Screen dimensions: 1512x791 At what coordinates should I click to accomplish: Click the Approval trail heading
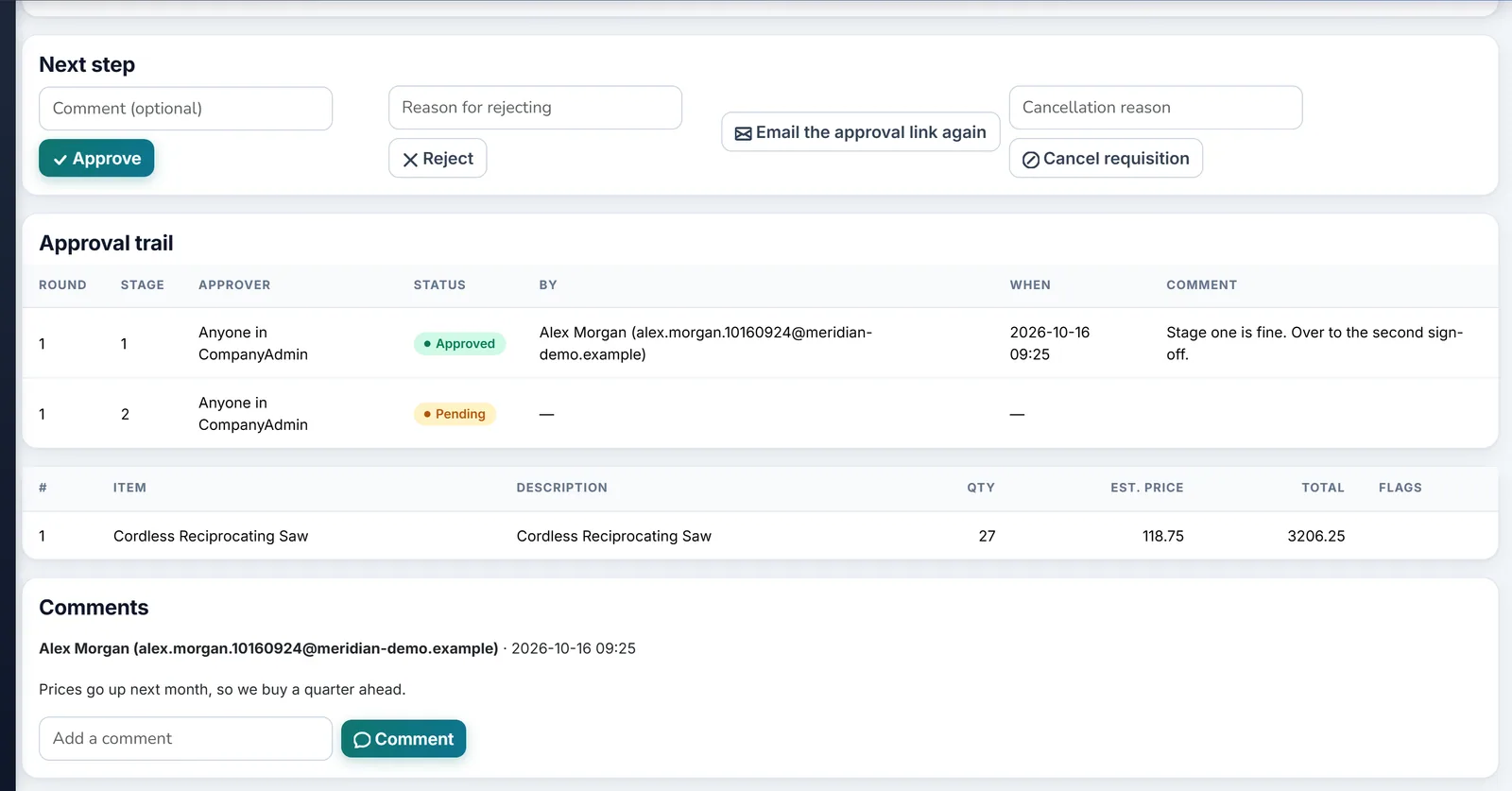point(106,244)
